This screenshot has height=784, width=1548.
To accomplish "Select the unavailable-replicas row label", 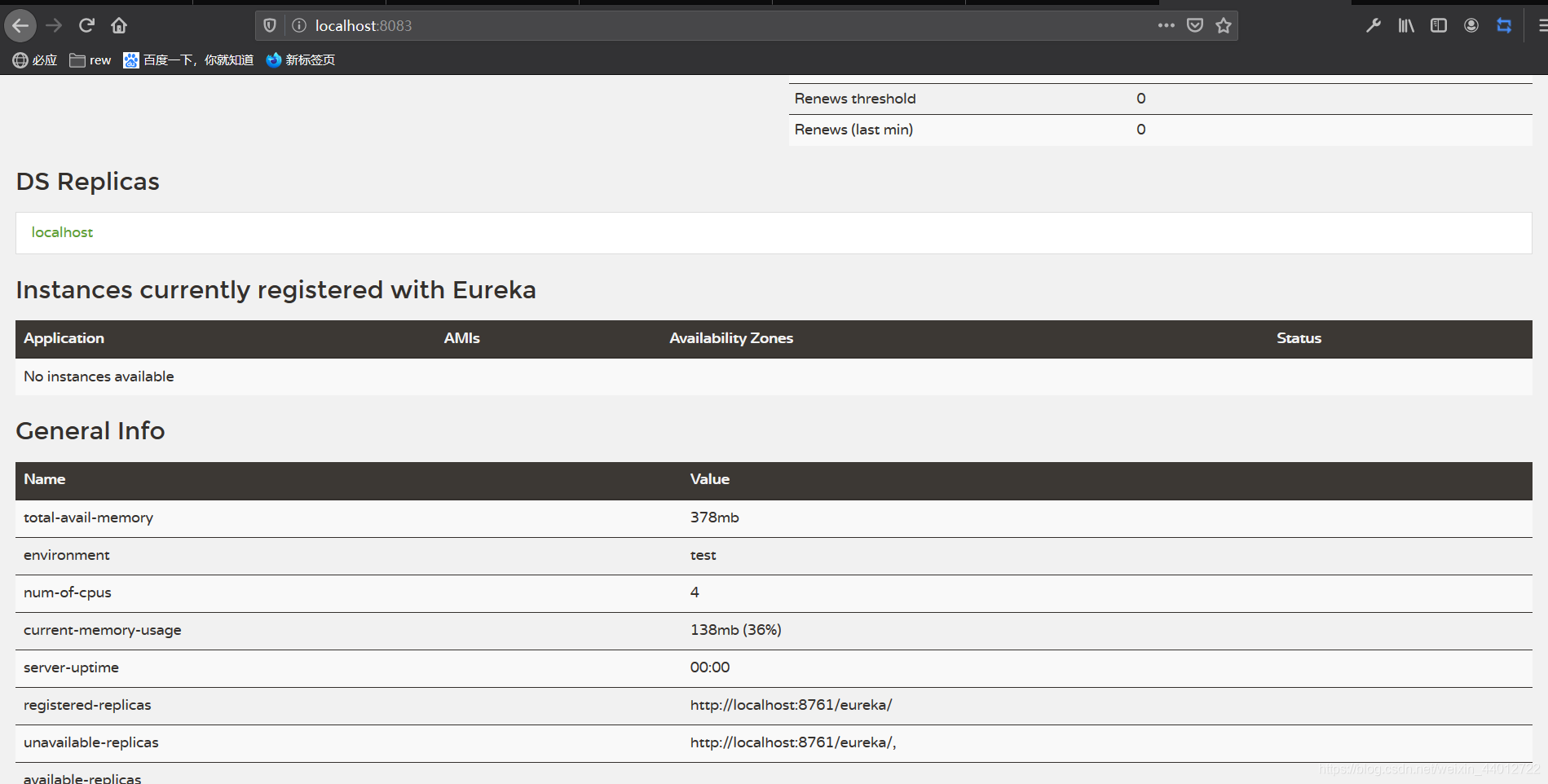I will point(91,742).
